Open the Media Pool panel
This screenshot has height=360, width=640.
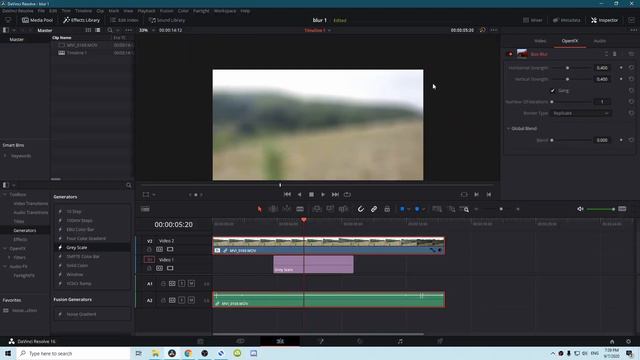(x=37, y=20)
